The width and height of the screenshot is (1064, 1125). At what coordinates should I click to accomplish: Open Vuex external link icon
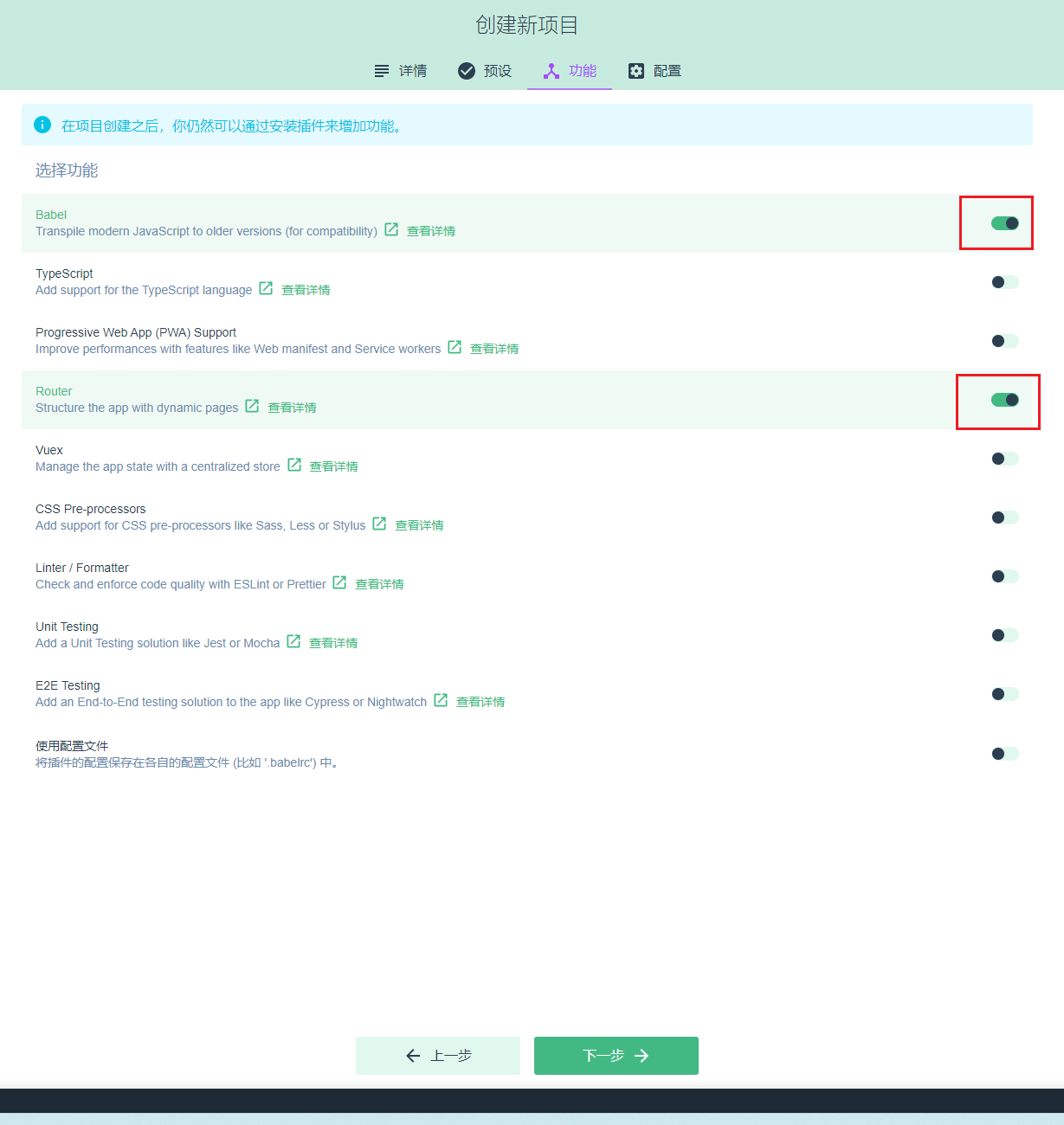pos(294,465)
